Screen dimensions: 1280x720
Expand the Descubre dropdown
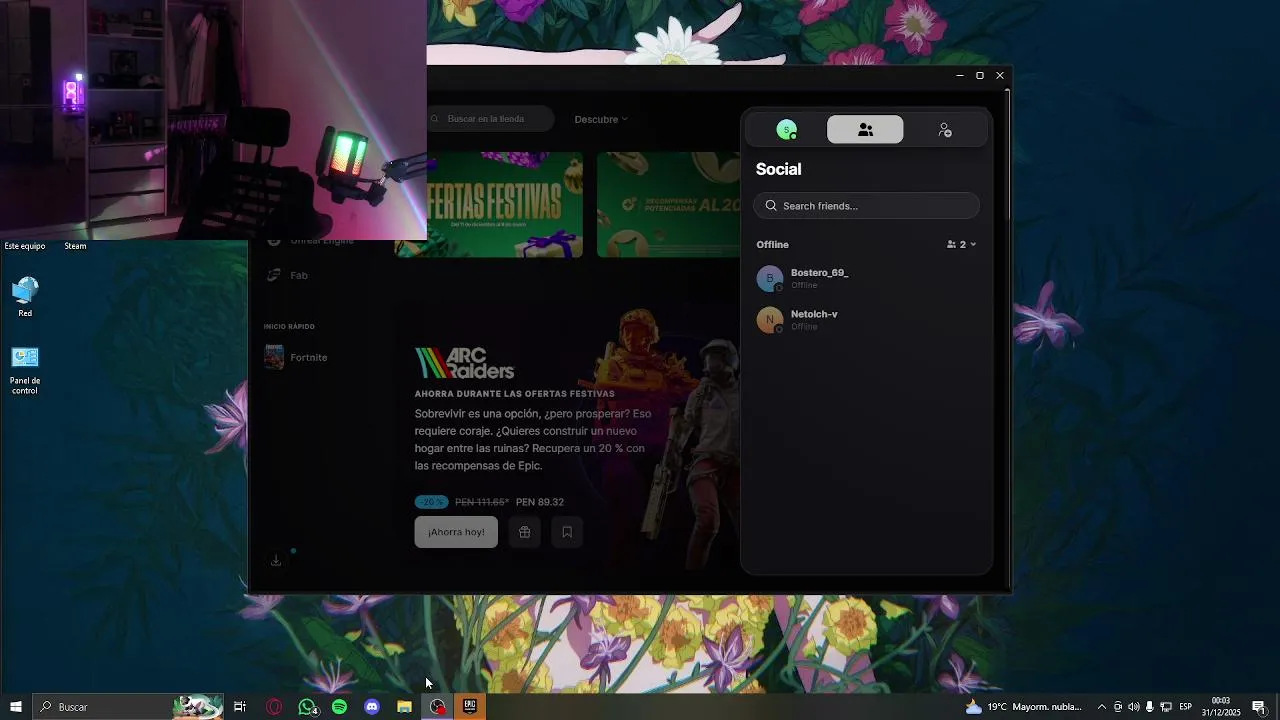[601, 119]
